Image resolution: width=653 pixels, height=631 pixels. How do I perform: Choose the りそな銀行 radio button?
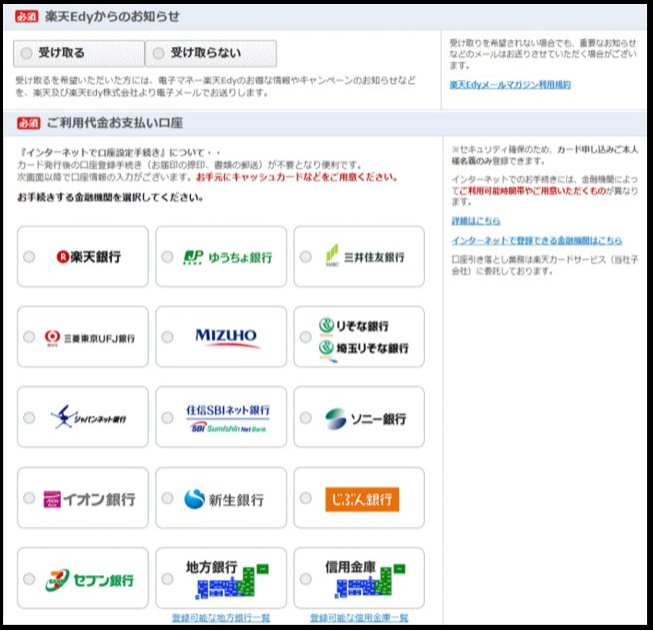point(306,337)
